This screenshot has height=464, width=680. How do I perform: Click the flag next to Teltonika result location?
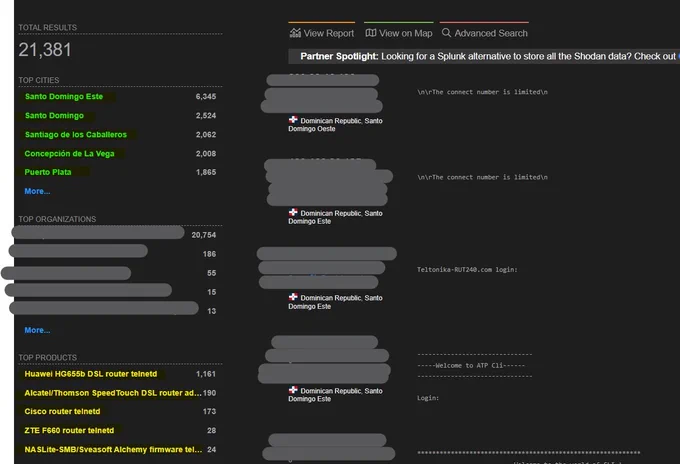(x=293, y=297)
